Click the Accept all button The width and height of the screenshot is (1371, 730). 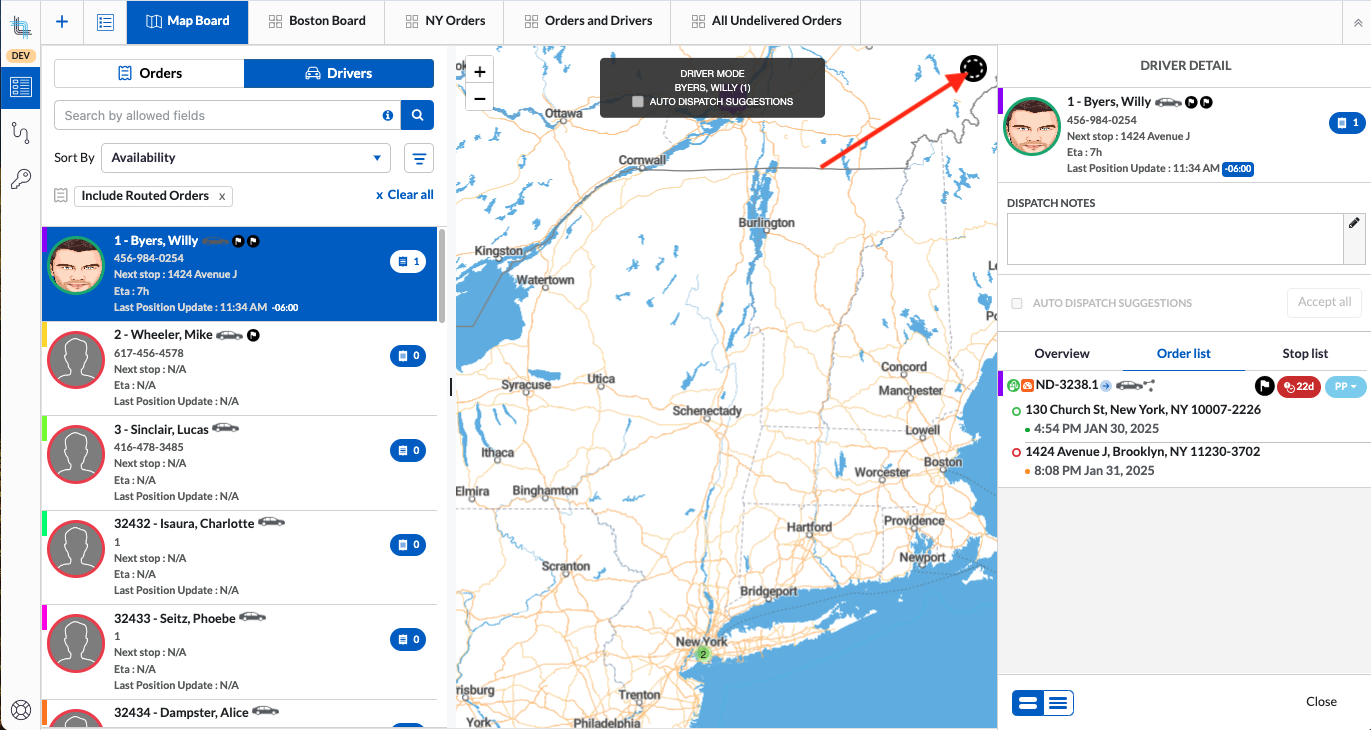pos(1324,302)
